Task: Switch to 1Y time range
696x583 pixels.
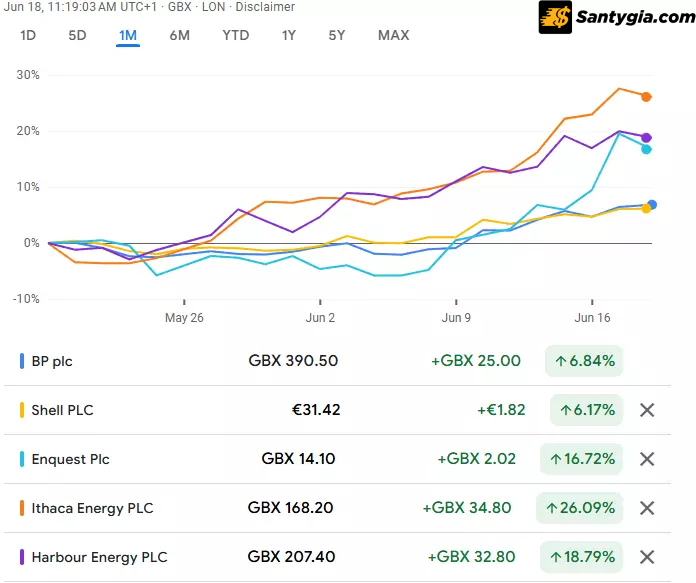Action: coord(289,35)
